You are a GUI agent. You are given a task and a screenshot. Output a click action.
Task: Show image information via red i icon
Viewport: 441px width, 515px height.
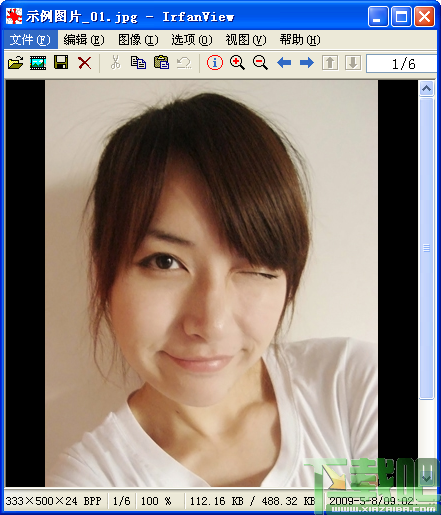tap(215, 63)
